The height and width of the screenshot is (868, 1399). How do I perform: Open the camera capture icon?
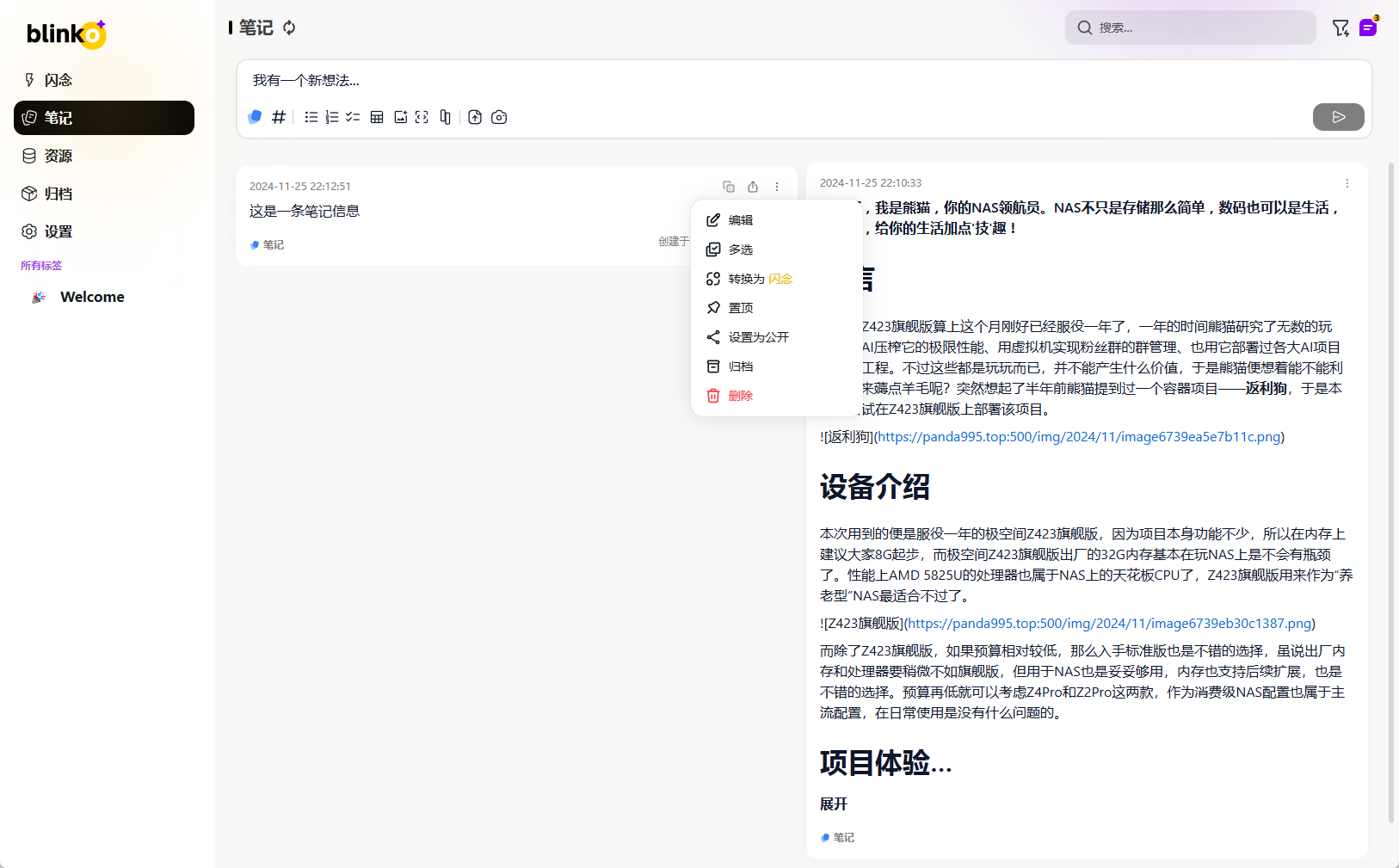click(x=499, y=117)
